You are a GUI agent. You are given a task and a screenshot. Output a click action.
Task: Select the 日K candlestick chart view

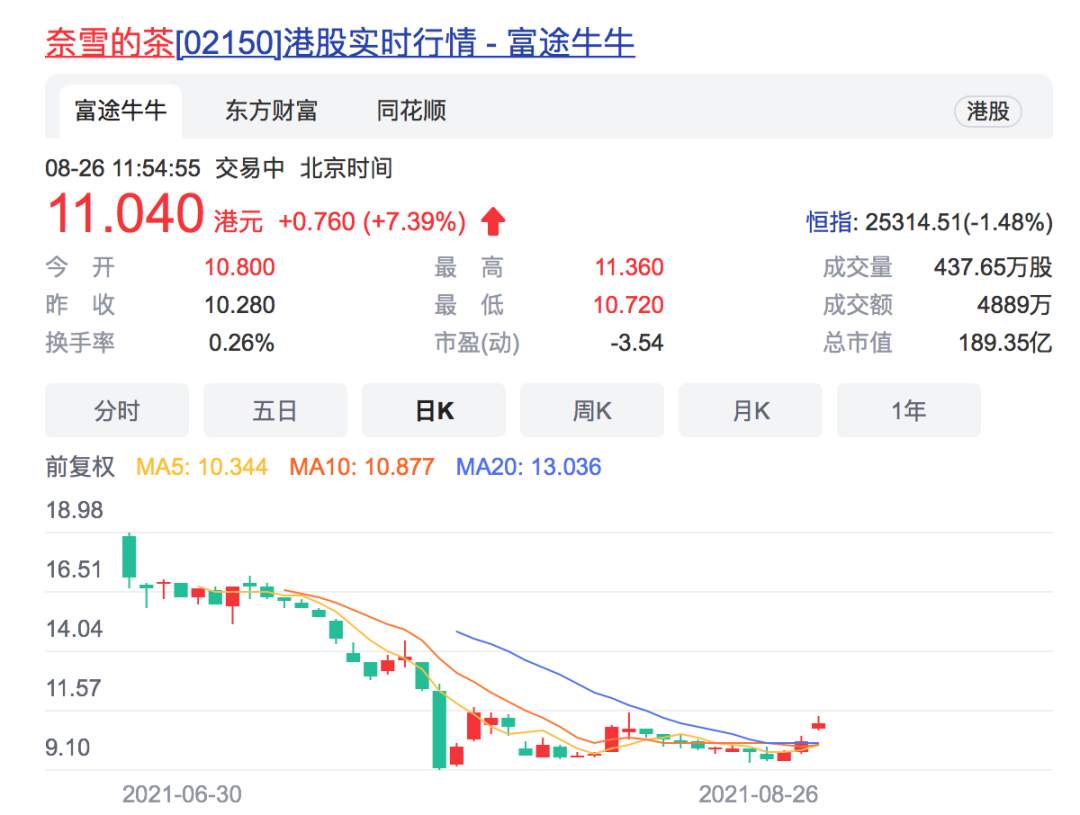433,410
